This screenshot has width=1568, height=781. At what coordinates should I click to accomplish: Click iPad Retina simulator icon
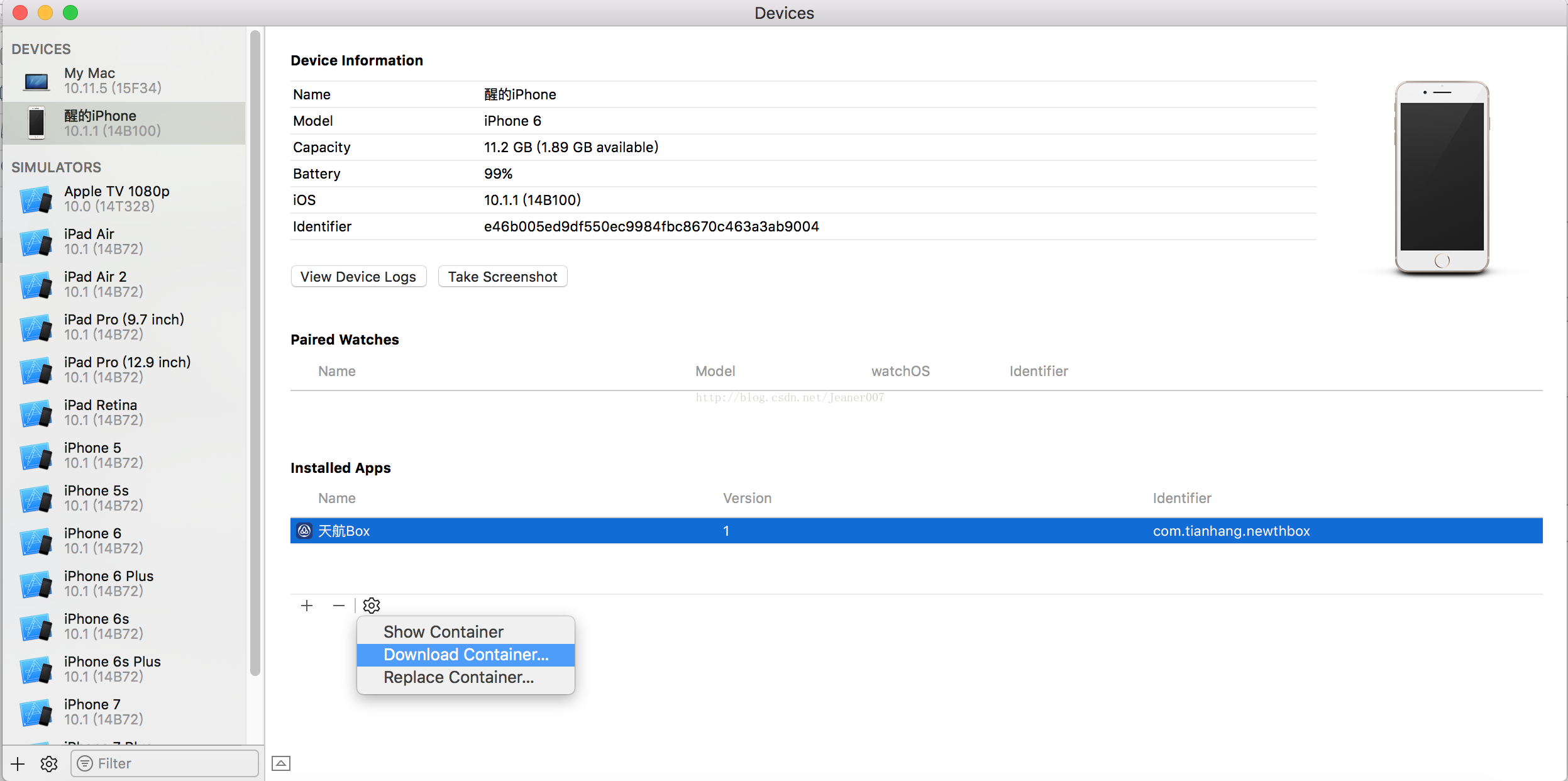point(36,413)
